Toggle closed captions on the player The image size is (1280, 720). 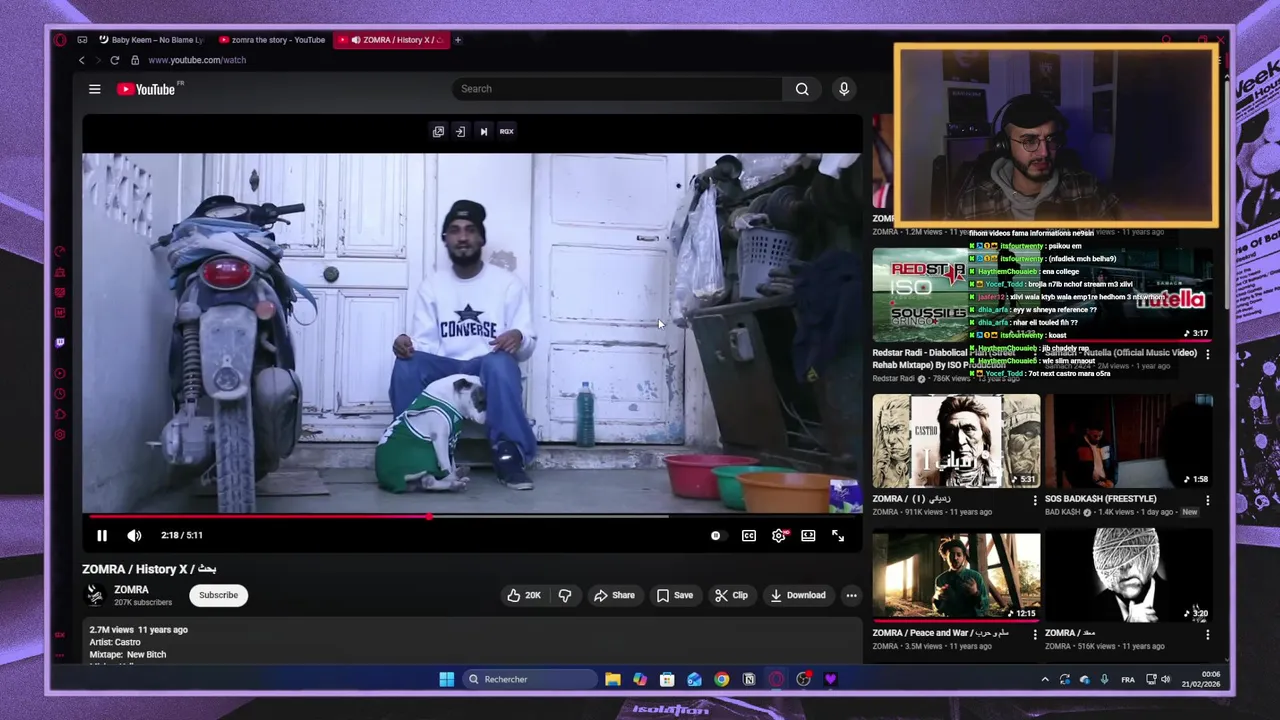pos(749,536)
